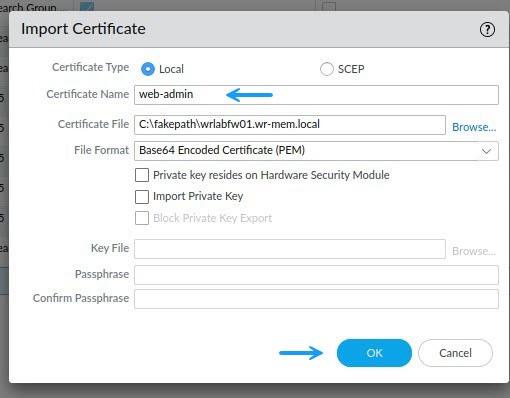Open the help question mark icon

(487, 30)
